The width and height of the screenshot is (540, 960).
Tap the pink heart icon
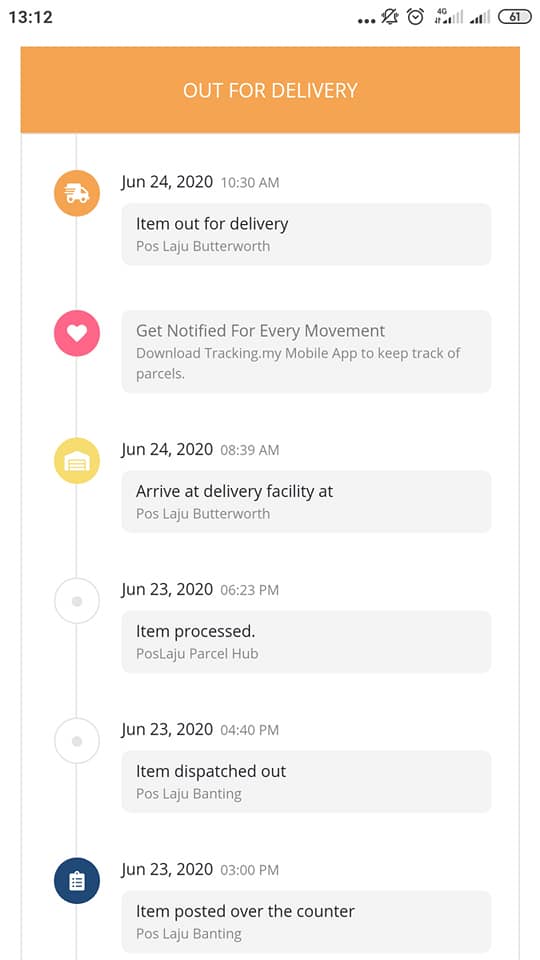coord(77,333)
